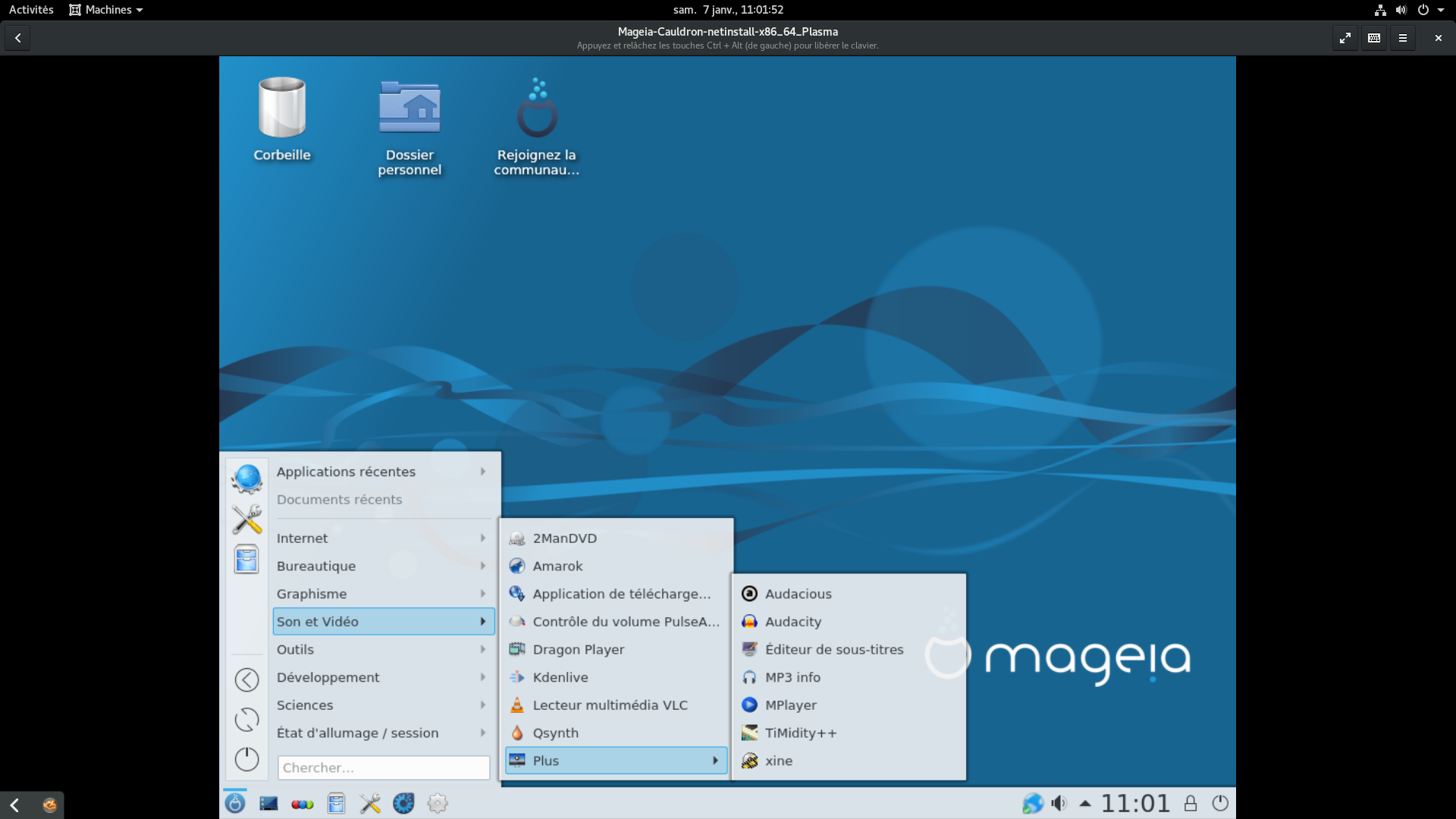The image size is (1456, 819).
Task: Launch TiMidity++
Action: pos(849,733)
